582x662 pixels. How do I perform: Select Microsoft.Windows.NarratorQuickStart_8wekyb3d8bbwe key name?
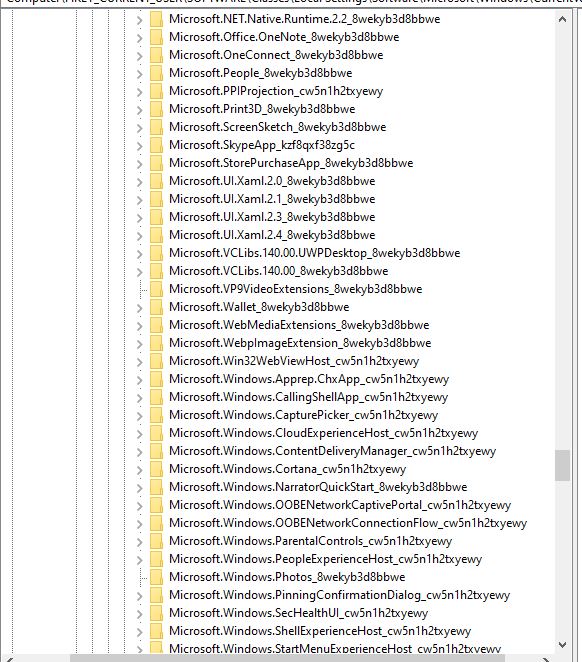[318, 487]
